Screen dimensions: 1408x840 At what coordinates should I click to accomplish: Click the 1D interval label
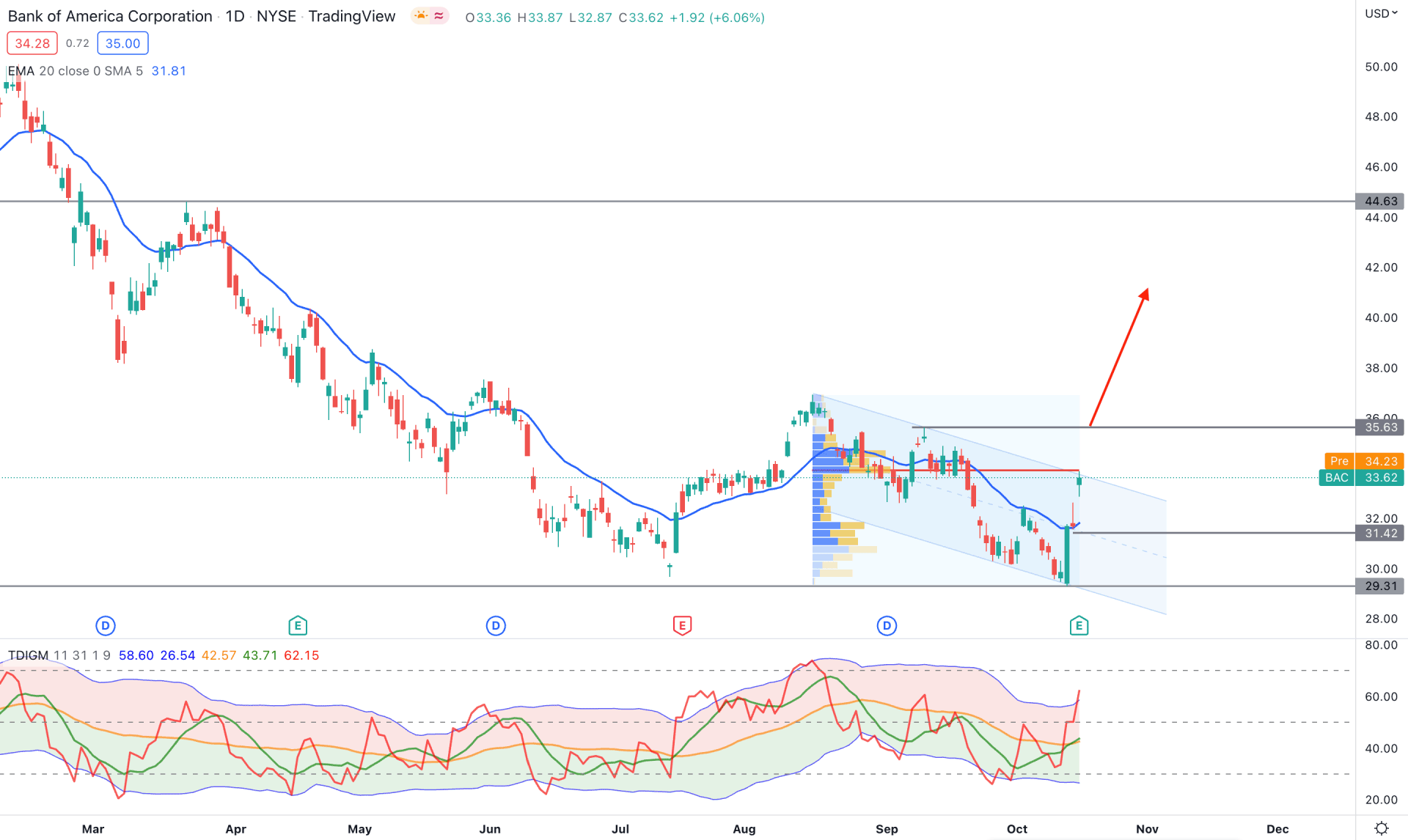point(235,16)
